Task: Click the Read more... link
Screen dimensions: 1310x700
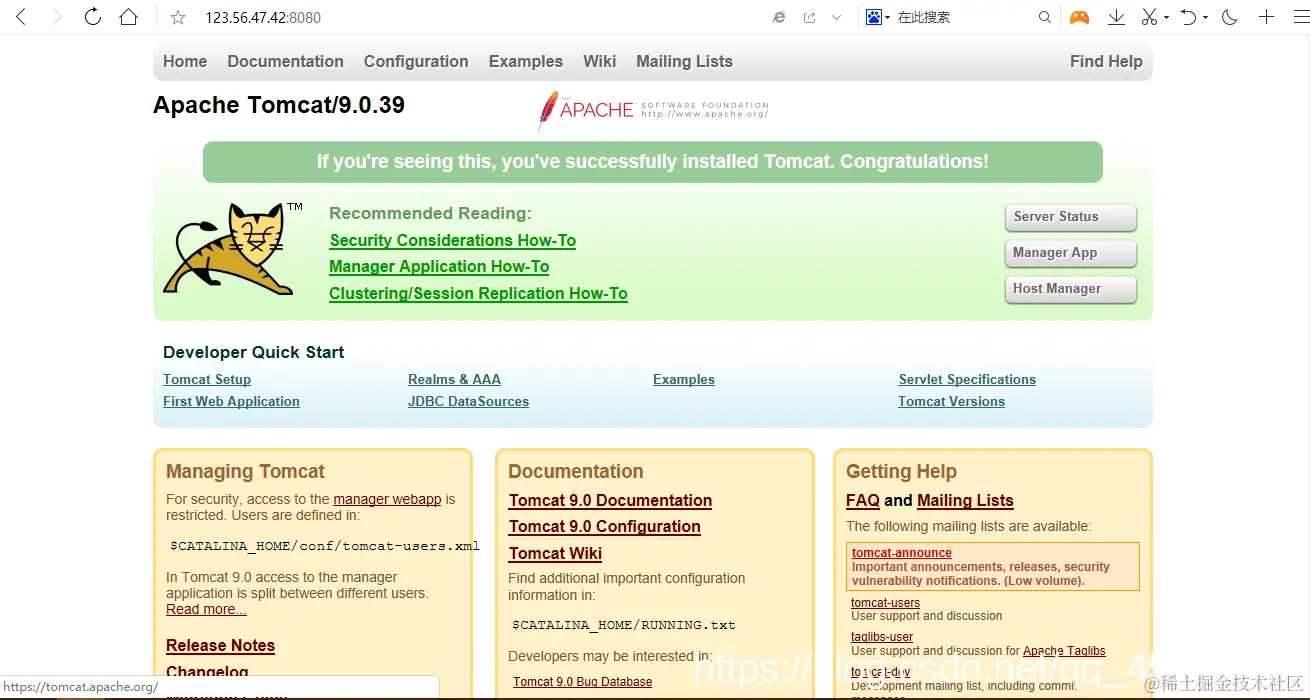Action: tap(206, 609)
